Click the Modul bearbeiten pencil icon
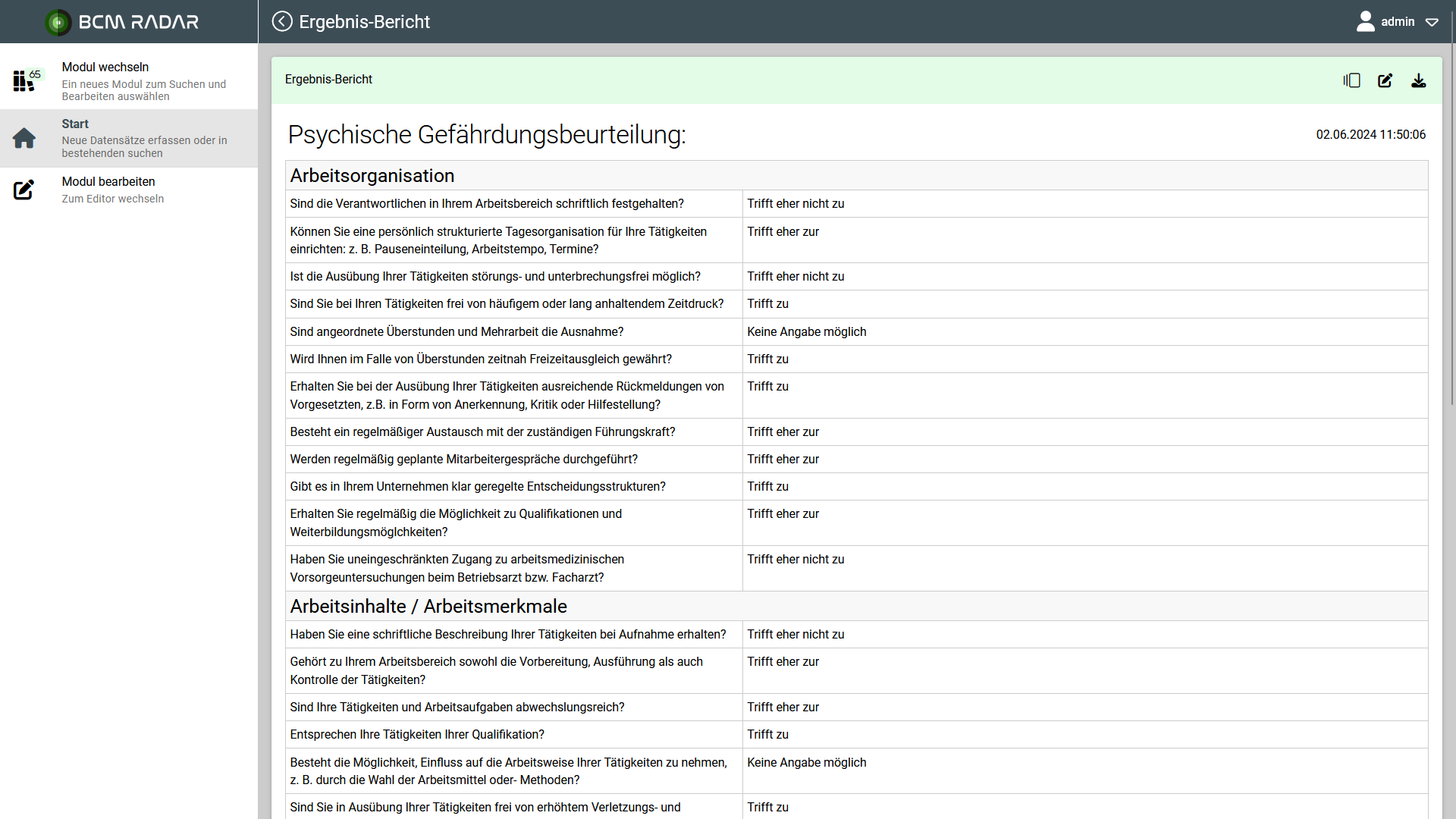 [x=24, y=190]
